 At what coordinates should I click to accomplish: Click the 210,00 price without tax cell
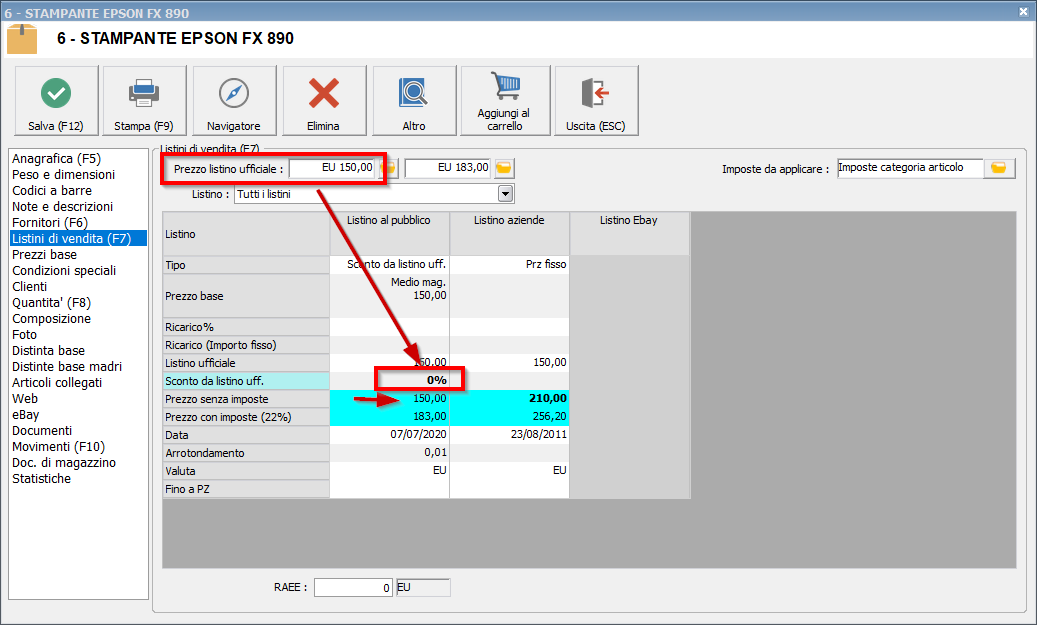pos(509,399)
